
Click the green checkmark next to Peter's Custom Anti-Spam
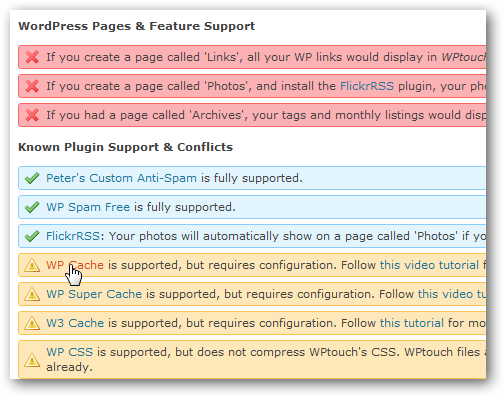tap(32, 178)
